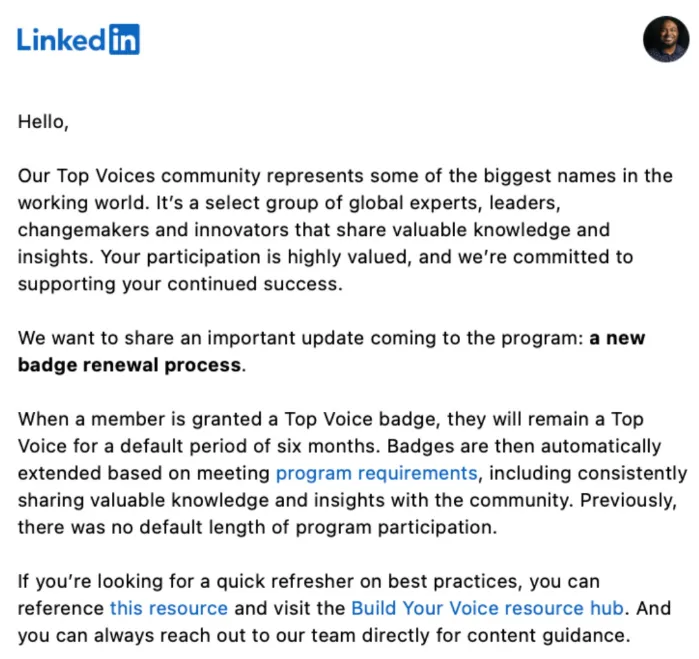Visit the Build Your Voice resource hub link
This screenshot has height=659, width=699.
tap(487, 608)
